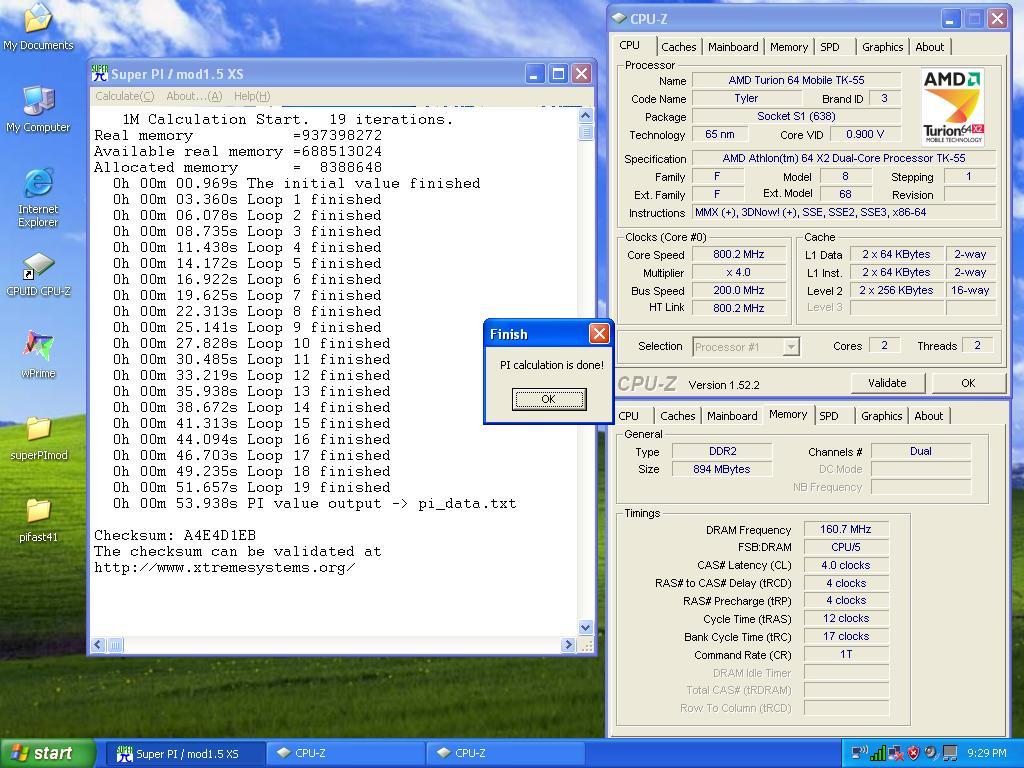Screen dimensions: 1024x768
Task: Open superPImod folder on desktop
Action: click(39, 437)
